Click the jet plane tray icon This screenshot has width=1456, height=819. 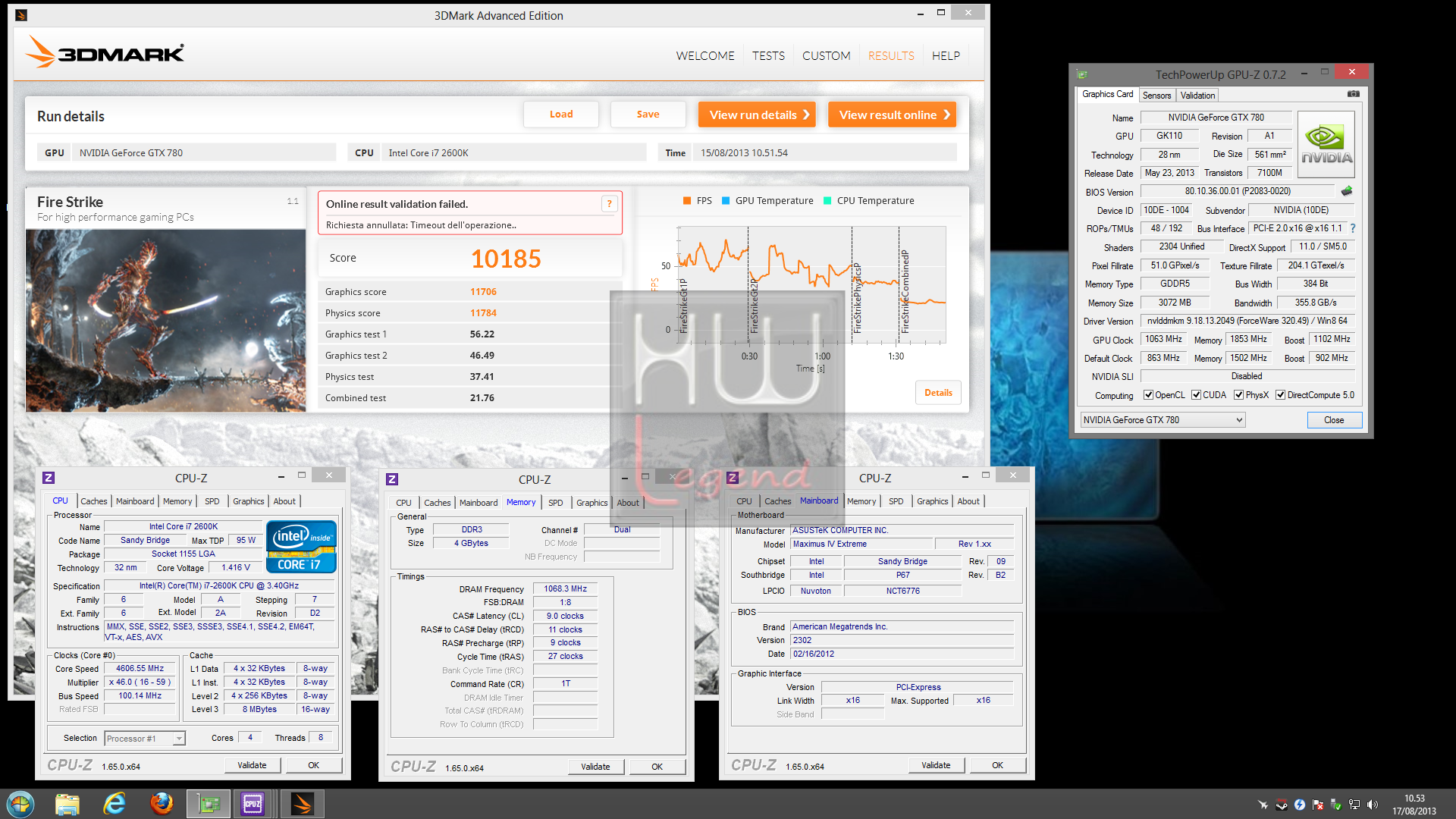coord(1263,805)
